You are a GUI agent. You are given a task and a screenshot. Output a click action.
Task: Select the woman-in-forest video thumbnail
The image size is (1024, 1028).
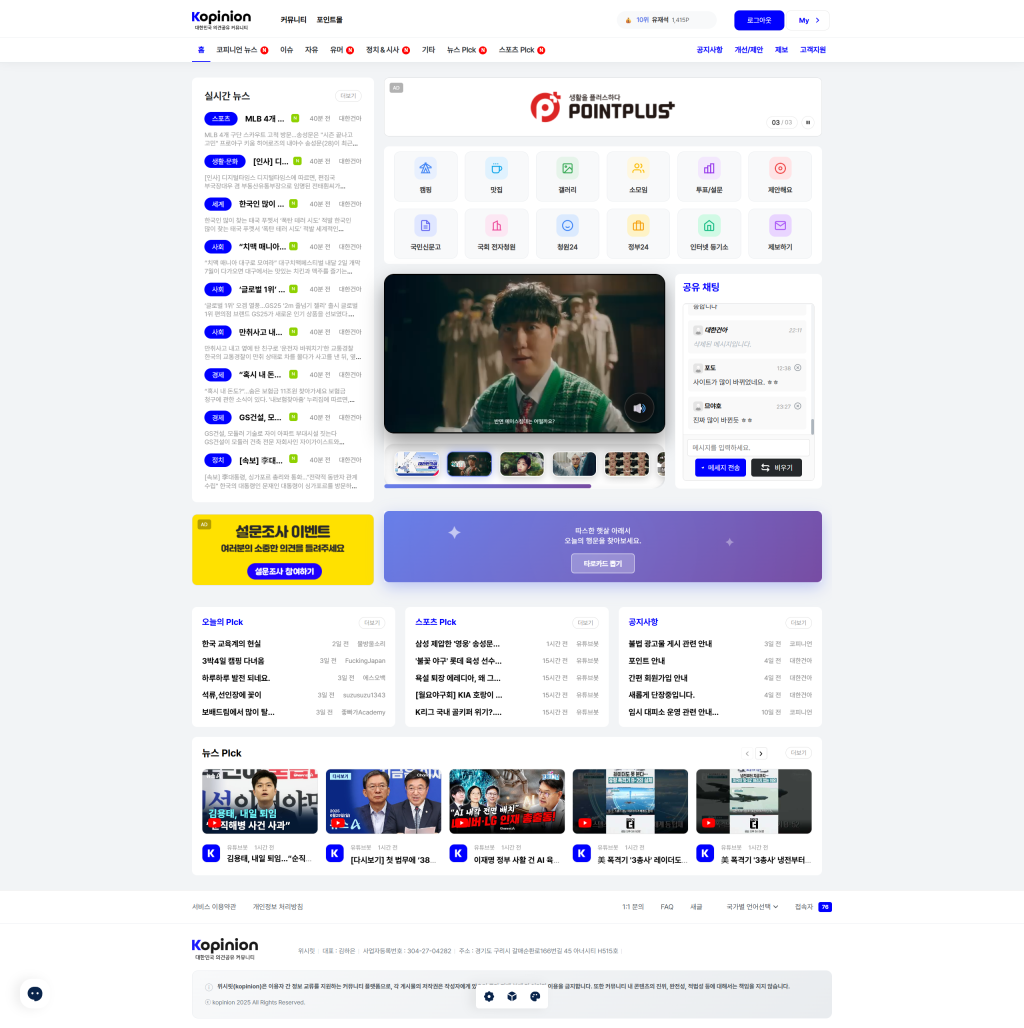coord(522,464)
